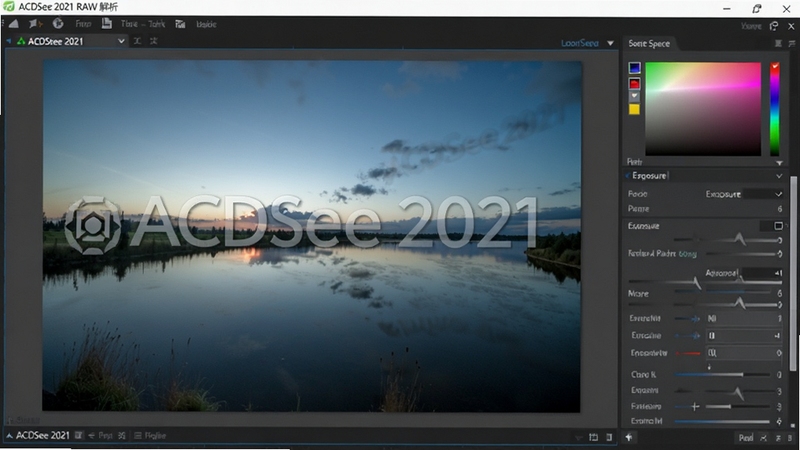Click the Fakieara slider track
Screen dimensions: 800x450
[x=737, y=407]
